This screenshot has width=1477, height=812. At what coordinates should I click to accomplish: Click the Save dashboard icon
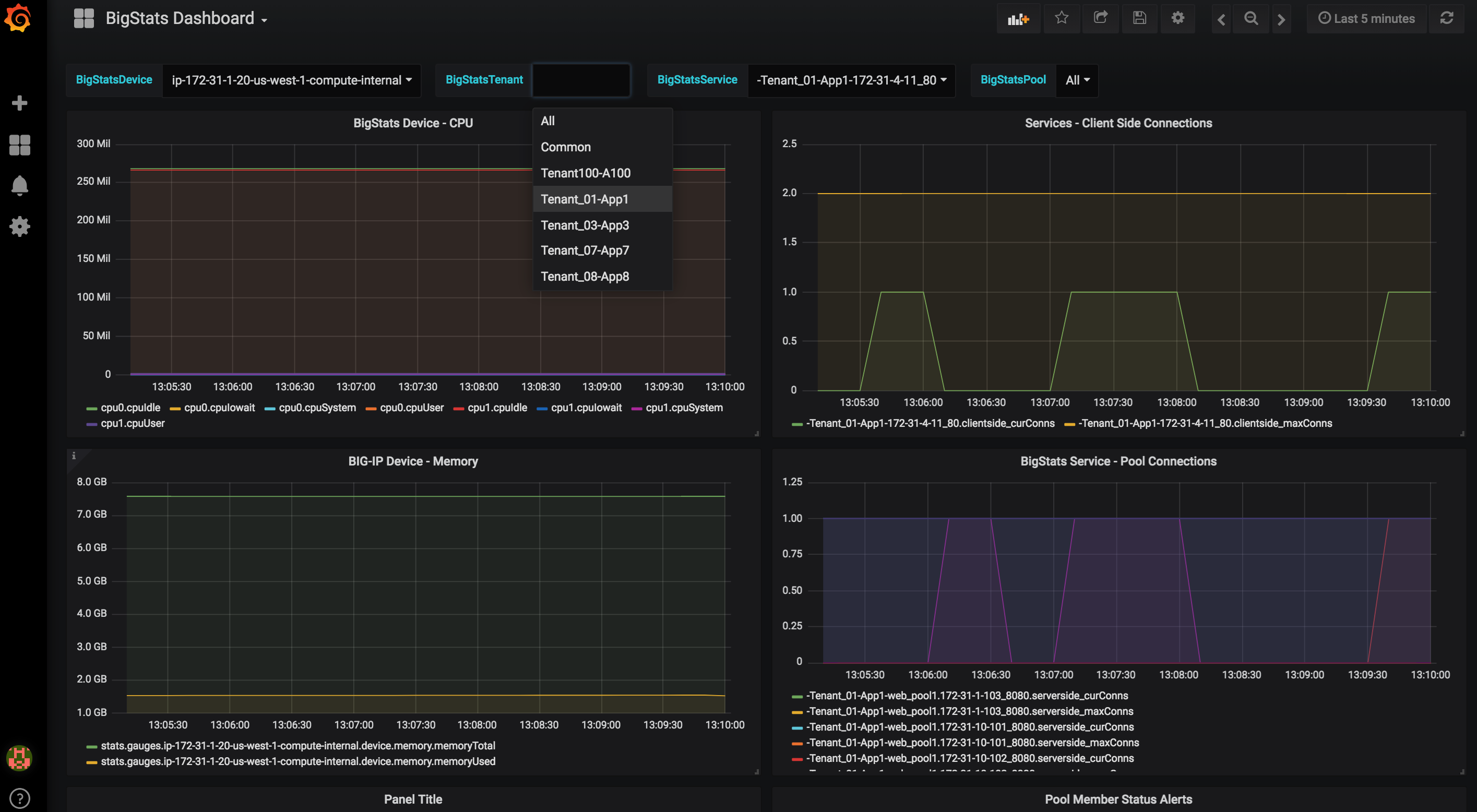tap(1139, 18)
